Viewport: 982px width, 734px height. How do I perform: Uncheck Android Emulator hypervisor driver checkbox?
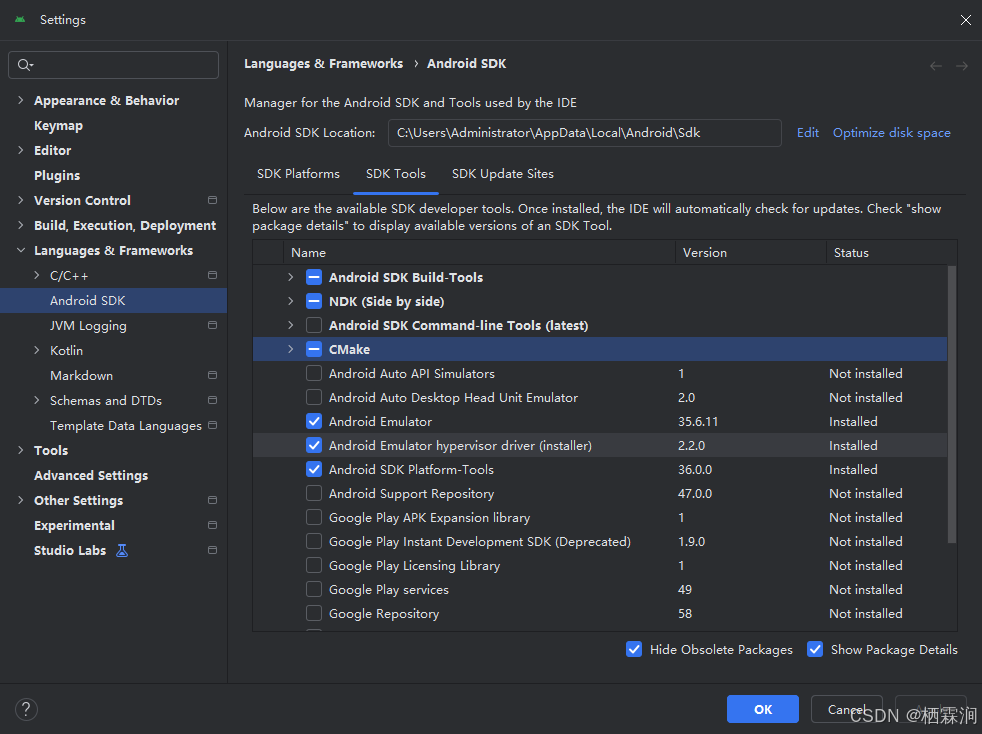pos(314,445)
